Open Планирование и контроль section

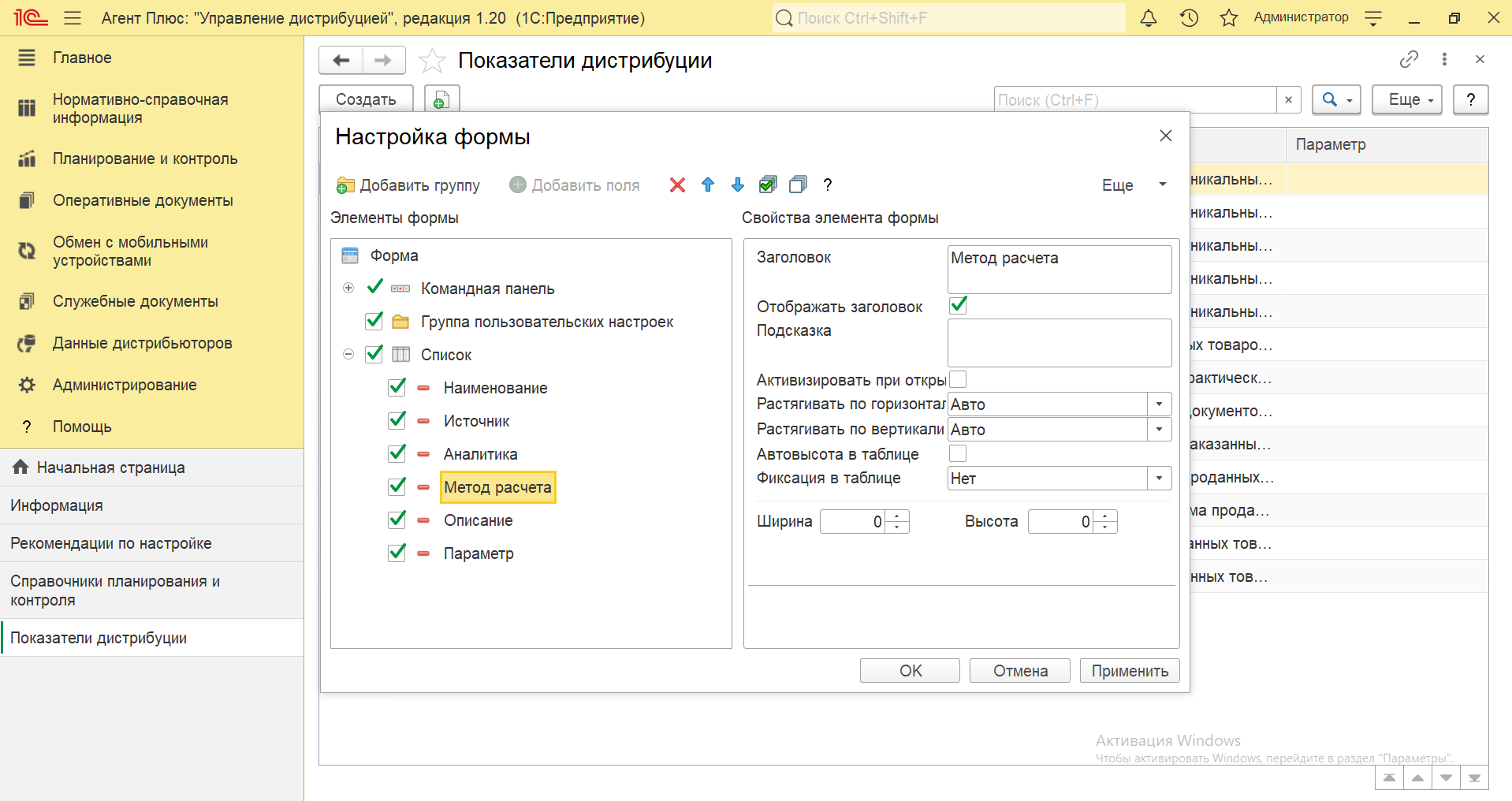145,158
